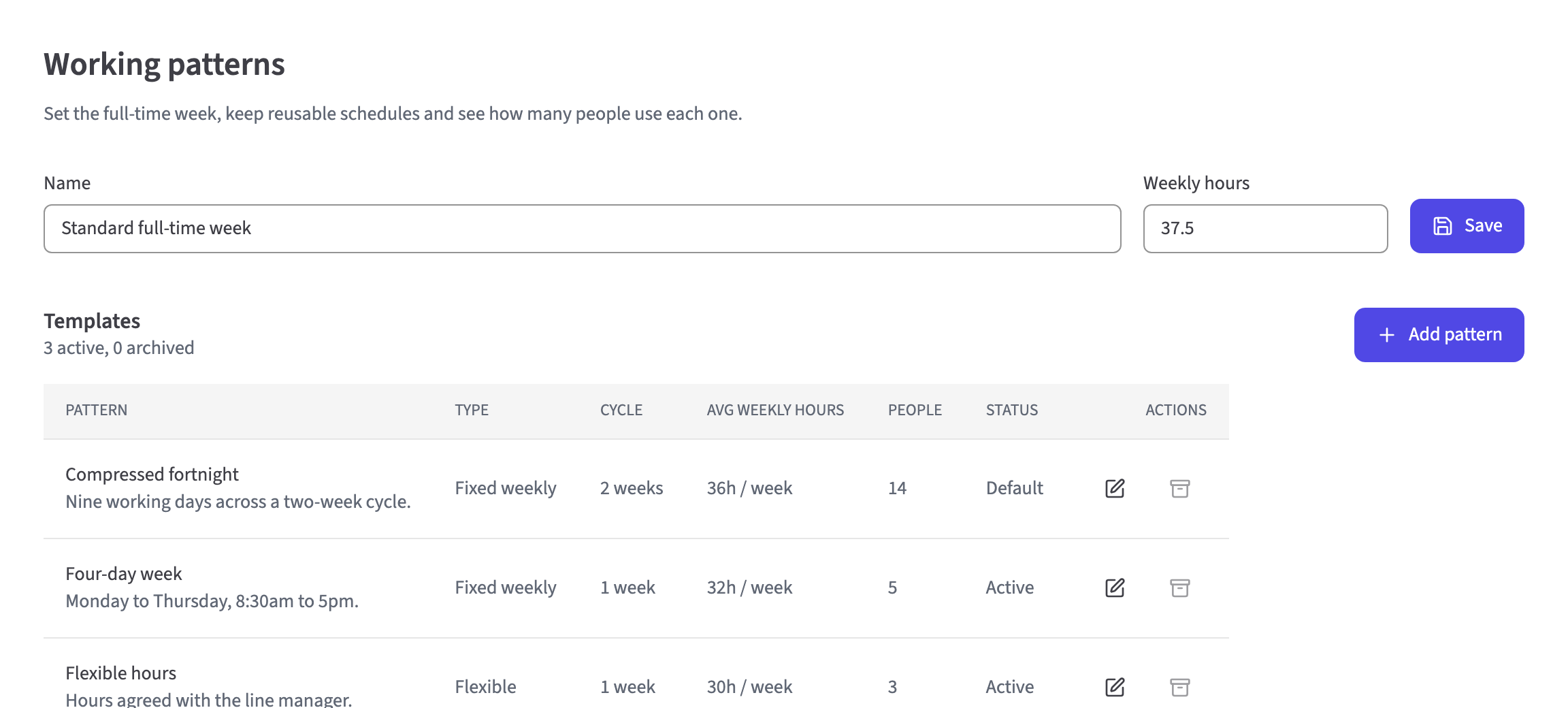Click the '3 active, 0 archived' summary
Screen dimensions: 1568x708
click(x=119, y=348)
